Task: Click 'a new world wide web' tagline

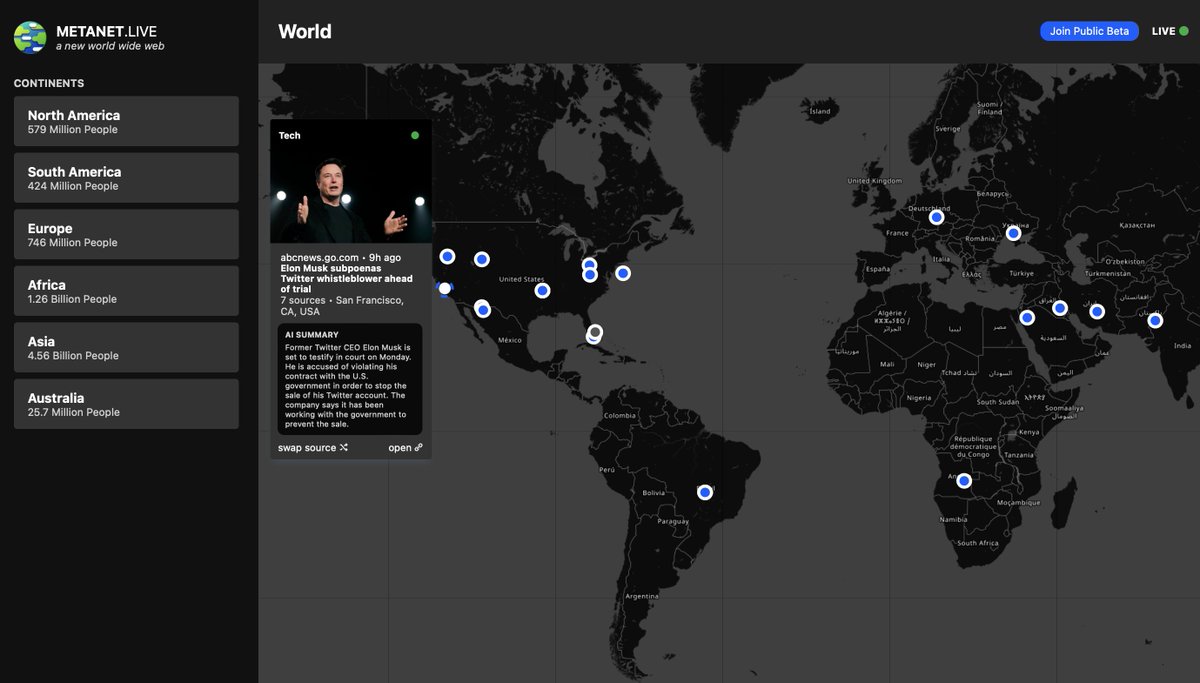Action: (110, 46)
